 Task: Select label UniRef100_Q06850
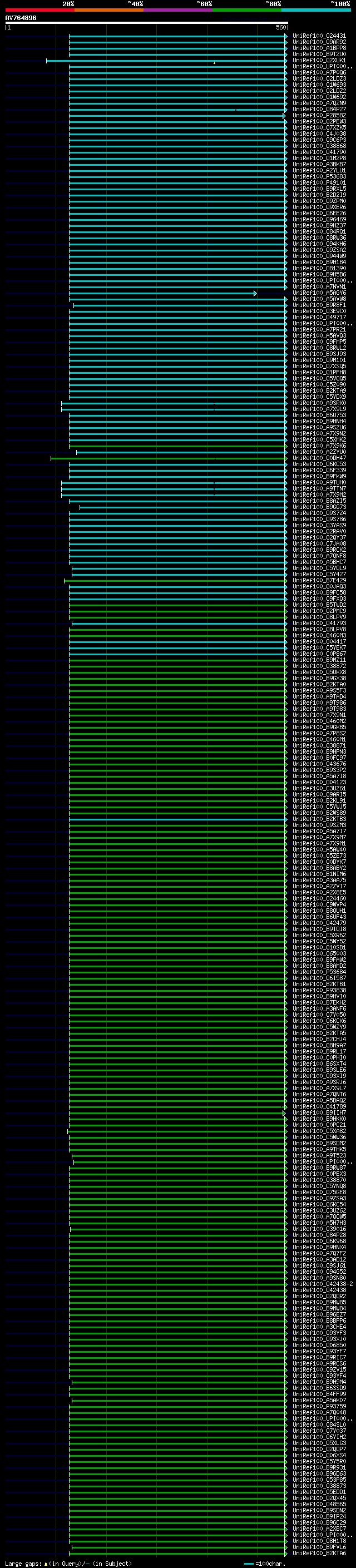(319, 1345)
